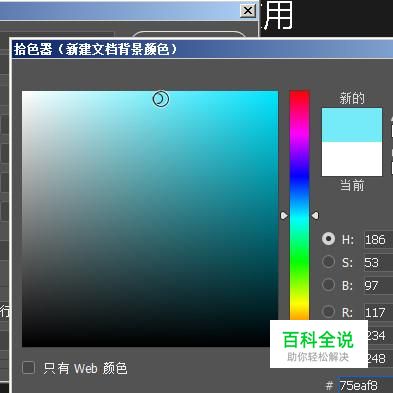Close the window behind the color picker
Screen dimensions: 393x393
(248, 11)
